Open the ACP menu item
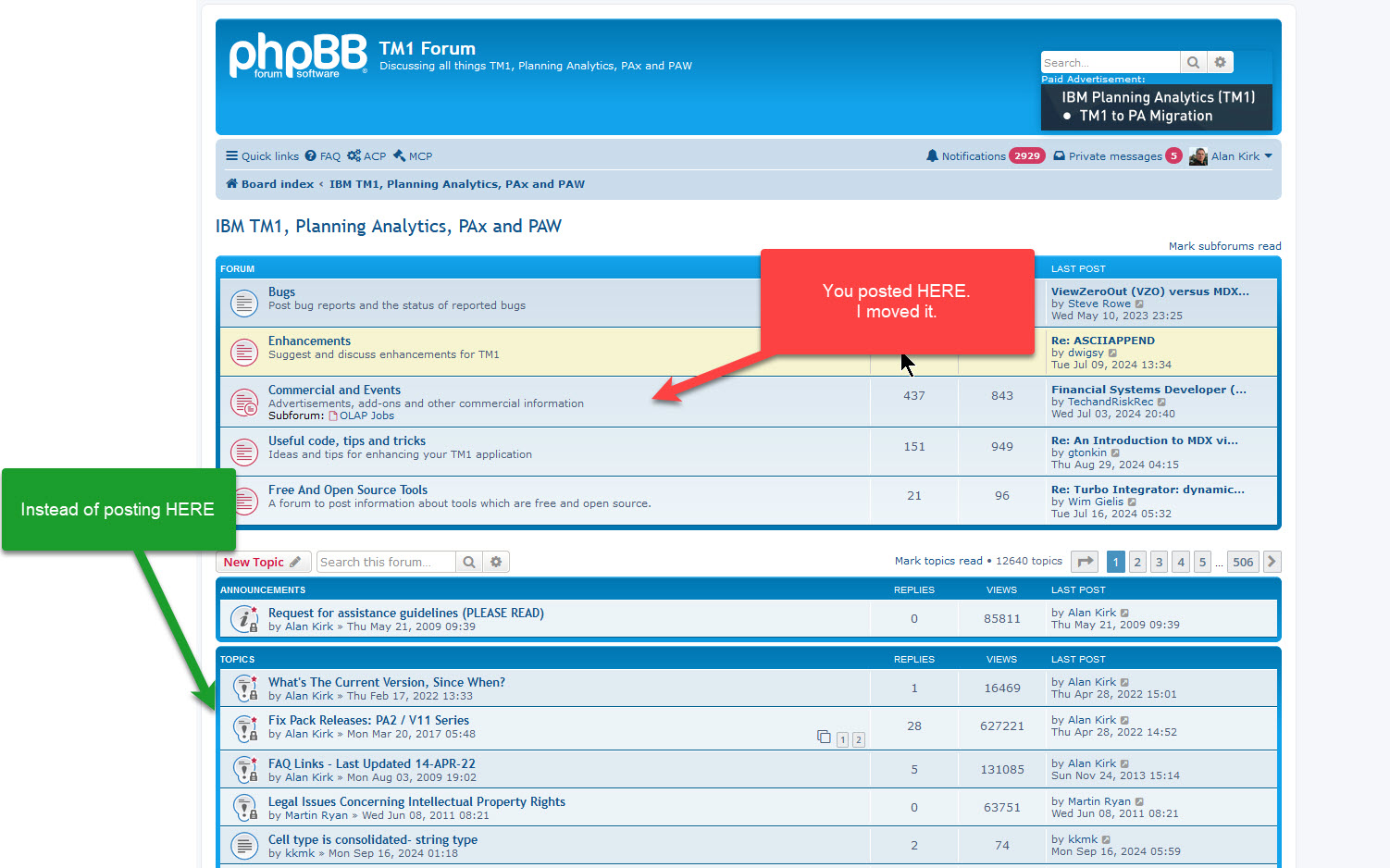Image resolution: width=1390 pixels, height=868 pixels. click(367, 156)
